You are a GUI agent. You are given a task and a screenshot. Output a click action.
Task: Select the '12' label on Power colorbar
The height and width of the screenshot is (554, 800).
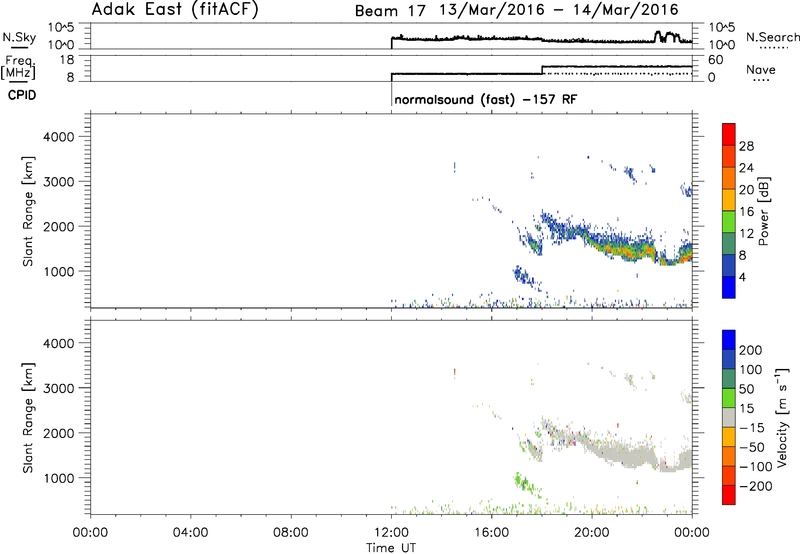tap(746, 234)
